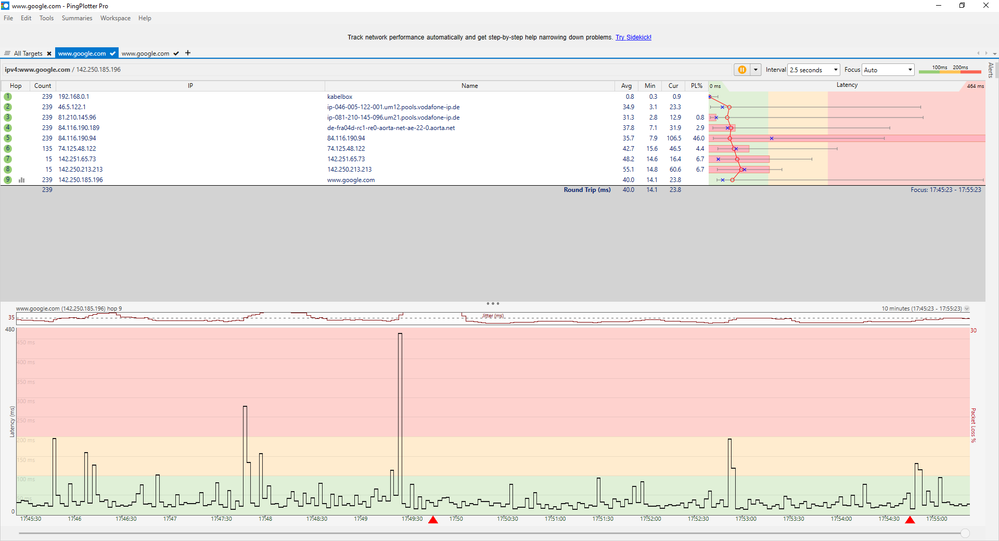Select hop 1 green circle icon
Screen dimensions: 999x541
[8, 96]
